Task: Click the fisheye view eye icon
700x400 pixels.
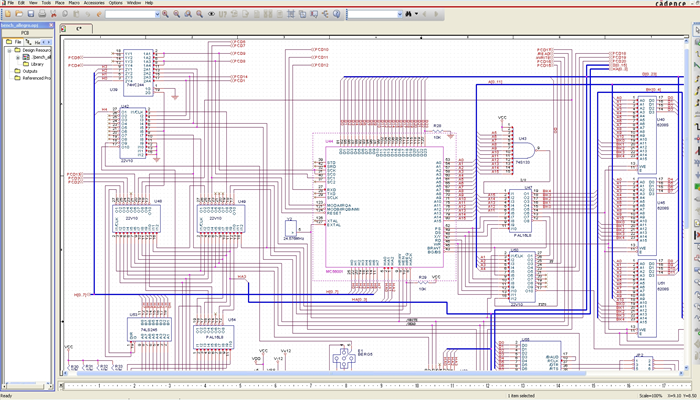Action: point(211,14)
